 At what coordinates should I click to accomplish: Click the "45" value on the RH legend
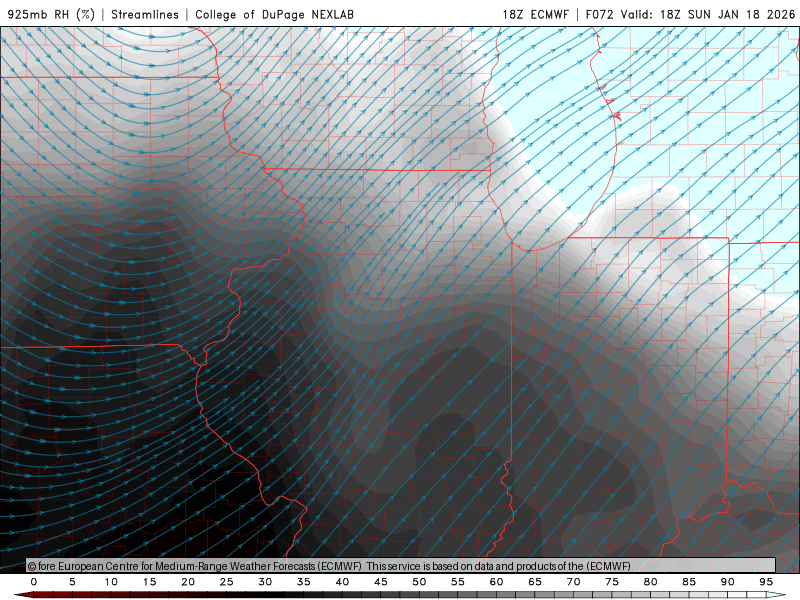pyautogui.click(x=381, y=582)
